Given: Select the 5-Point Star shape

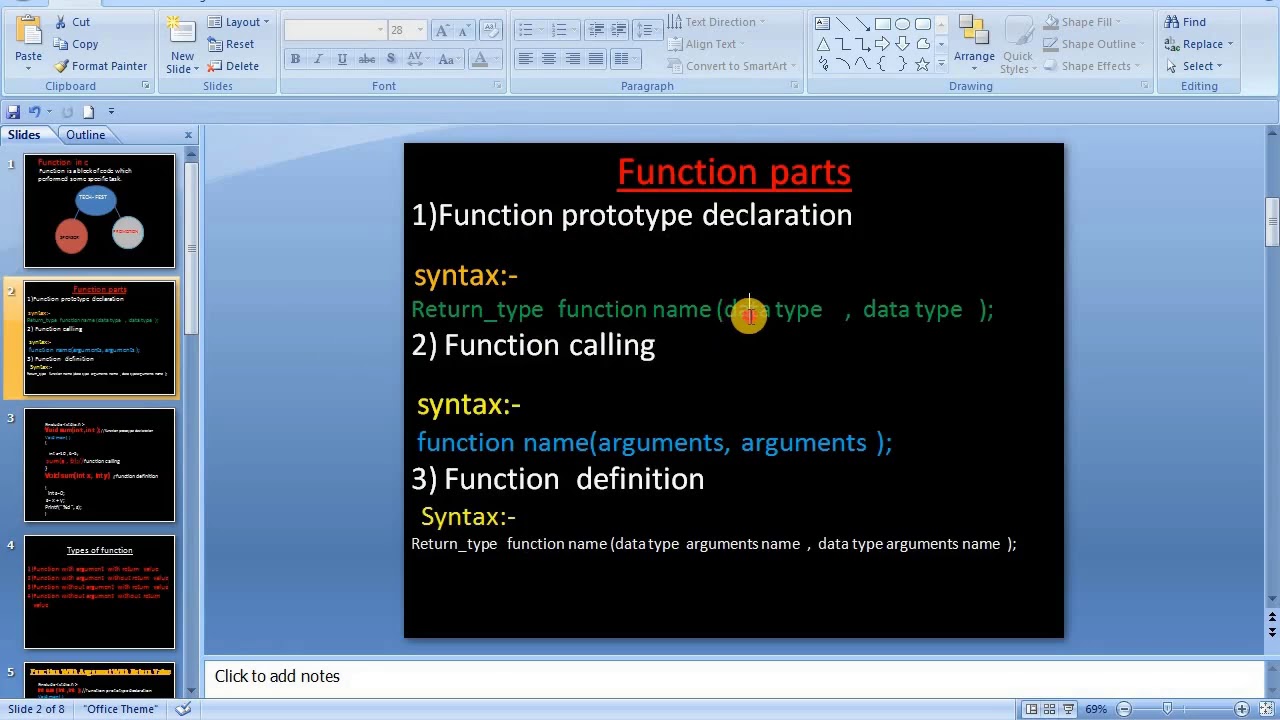Looking at the screenshot, I should 922,63.
